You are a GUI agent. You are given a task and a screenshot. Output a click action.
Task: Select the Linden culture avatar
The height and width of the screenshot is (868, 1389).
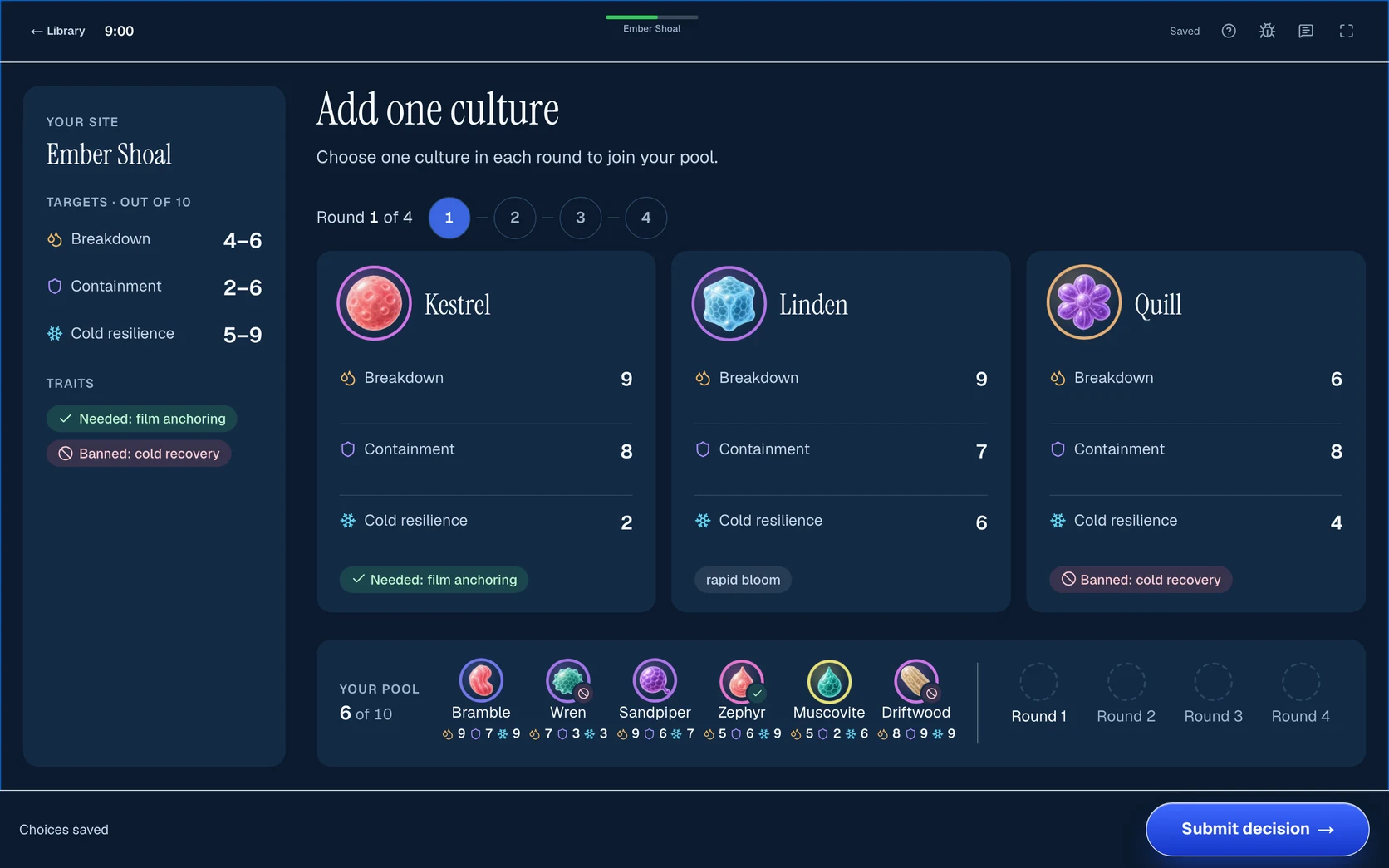click(729, 303)
